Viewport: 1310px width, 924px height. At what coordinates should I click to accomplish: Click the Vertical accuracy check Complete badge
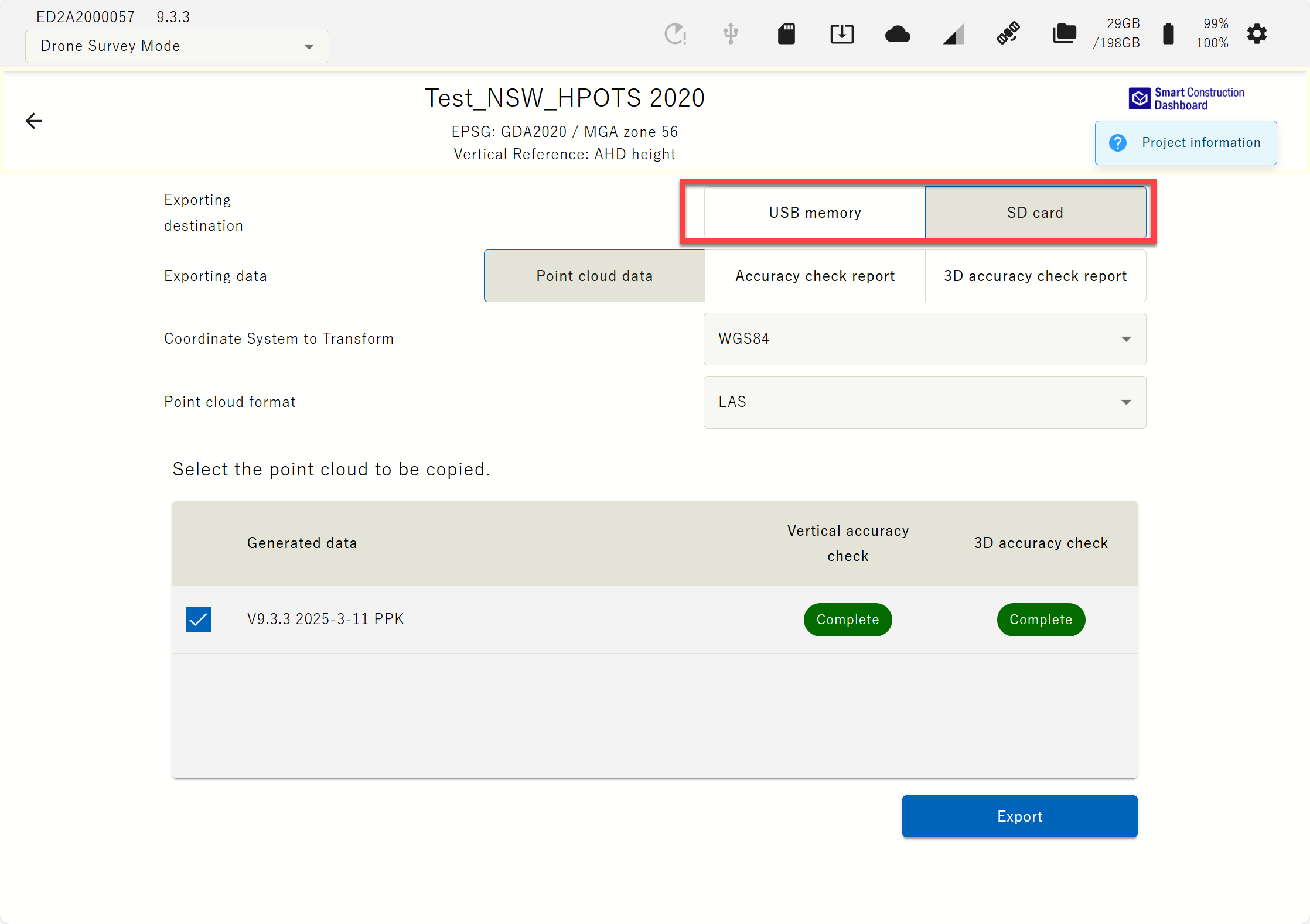848,620
